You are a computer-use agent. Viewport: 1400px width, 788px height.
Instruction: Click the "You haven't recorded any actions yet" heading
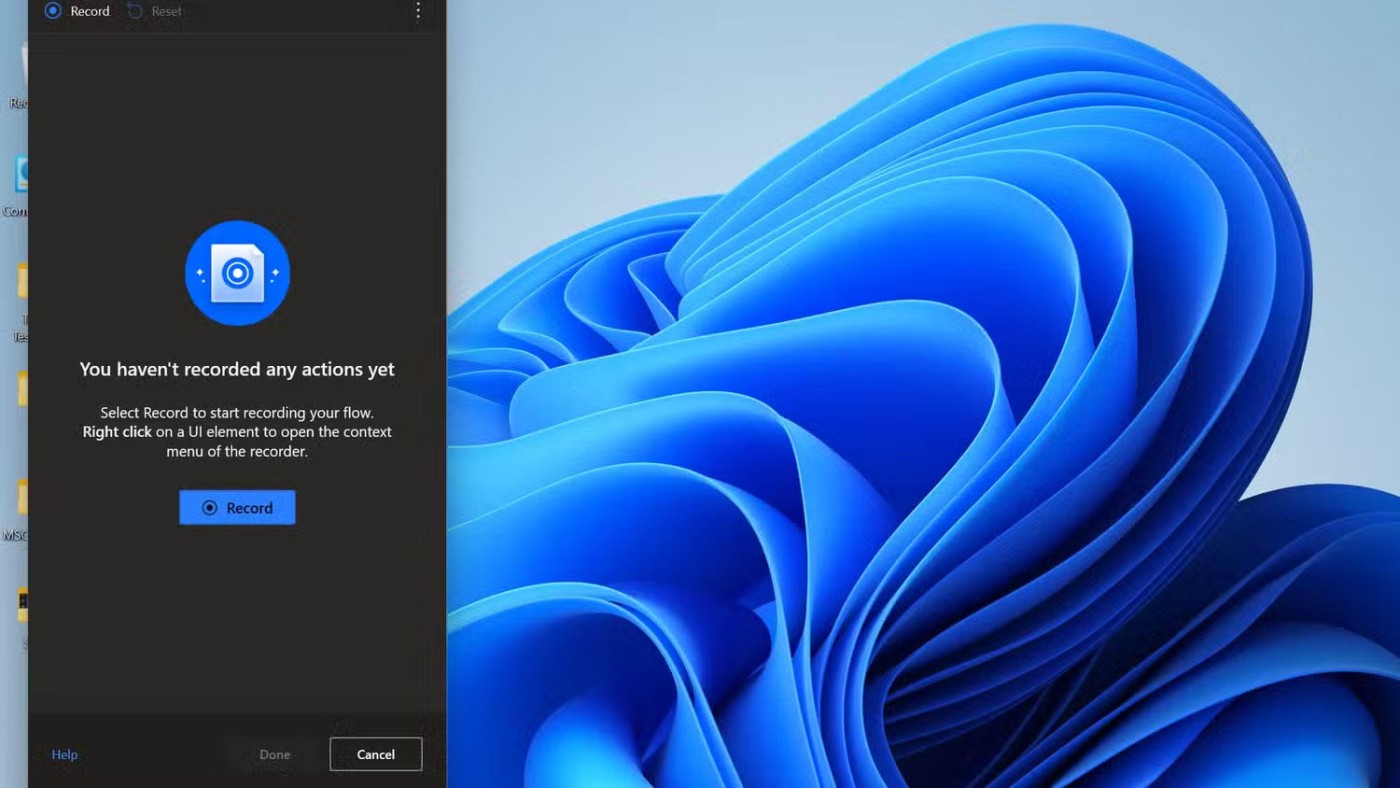[x=237, y=369]
